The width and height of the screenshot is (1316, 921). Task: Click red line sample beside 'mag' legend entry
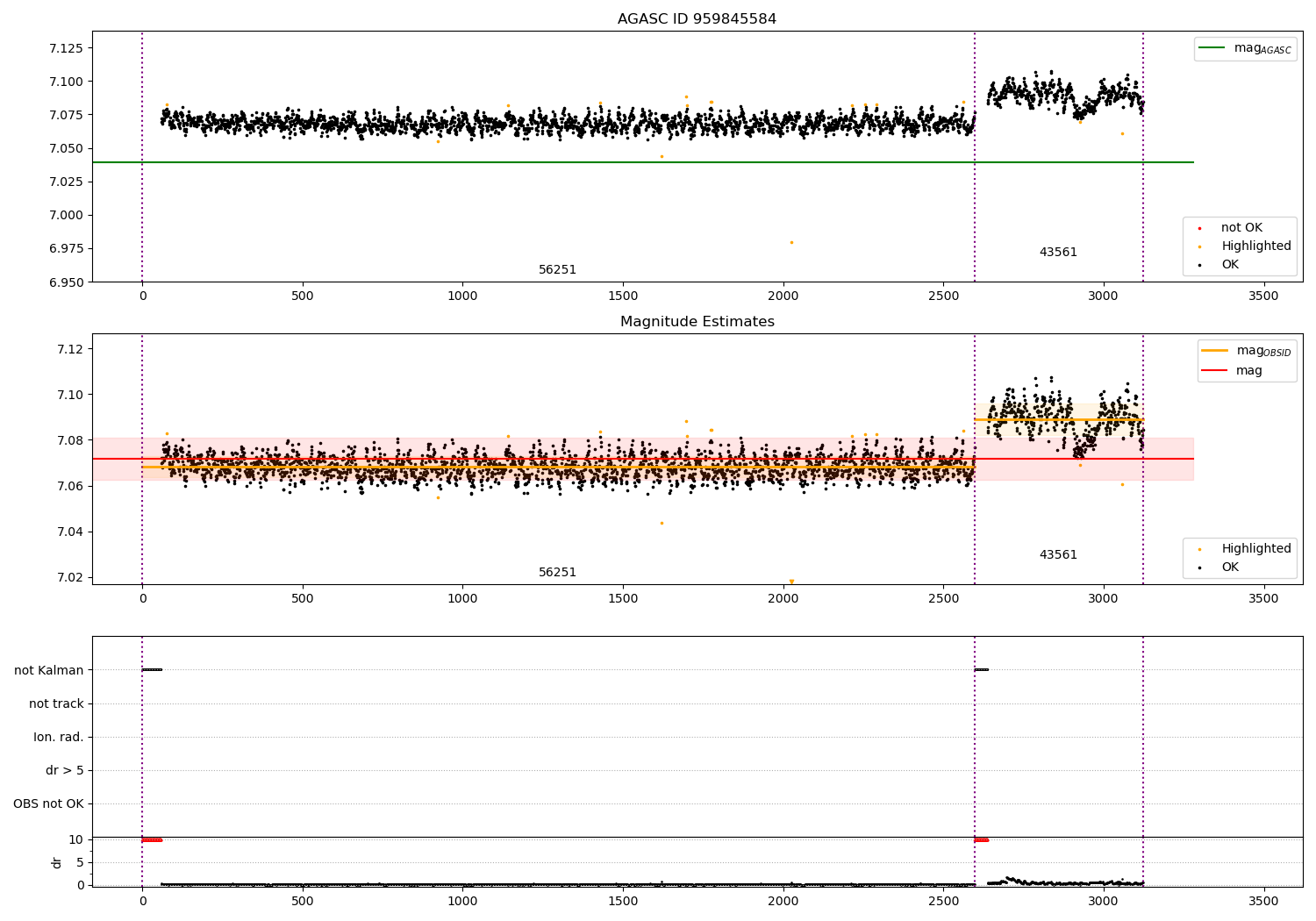1215,371
